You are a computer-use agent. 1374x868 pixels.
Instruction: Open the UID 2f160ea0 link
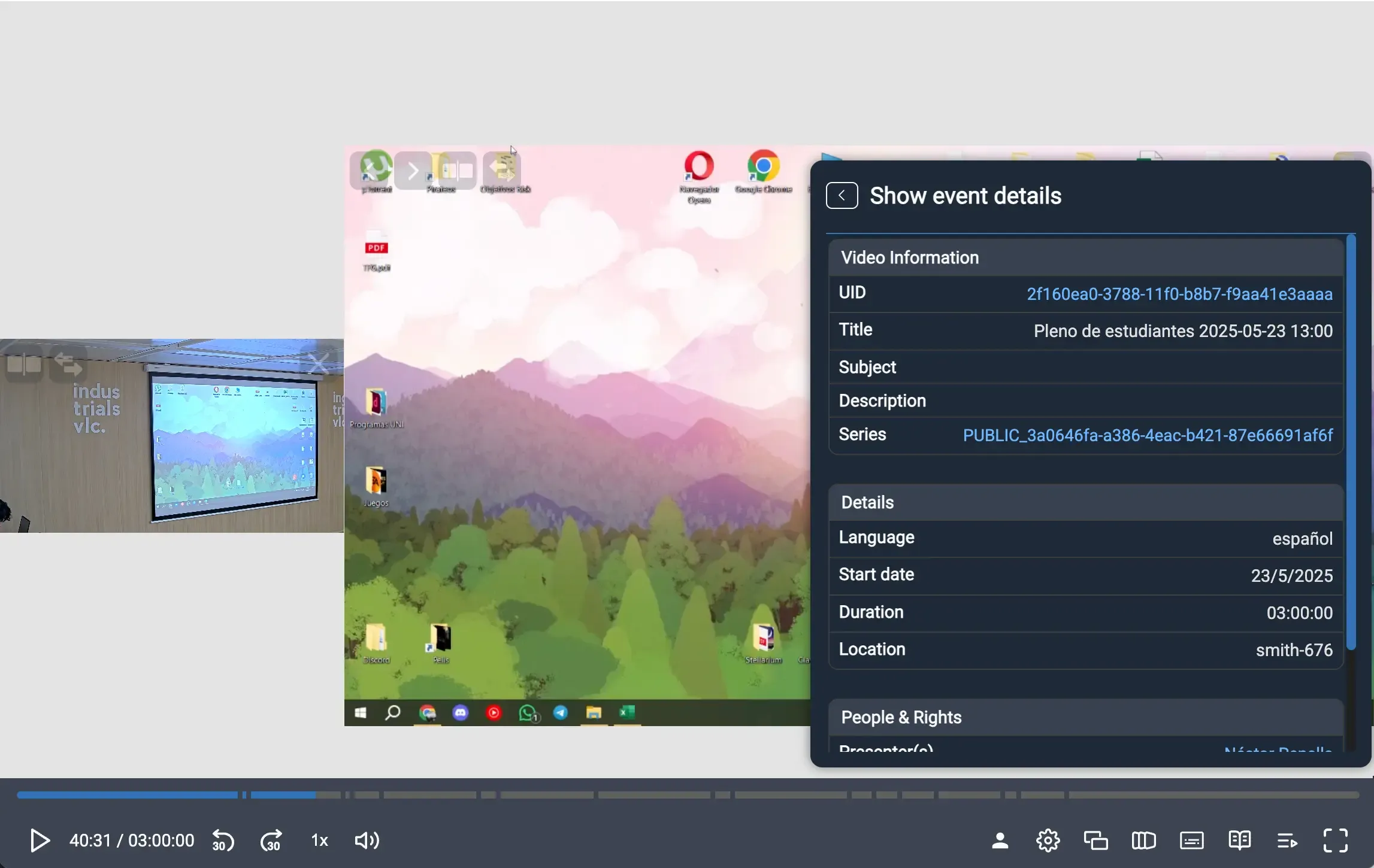pos(1179,294)
